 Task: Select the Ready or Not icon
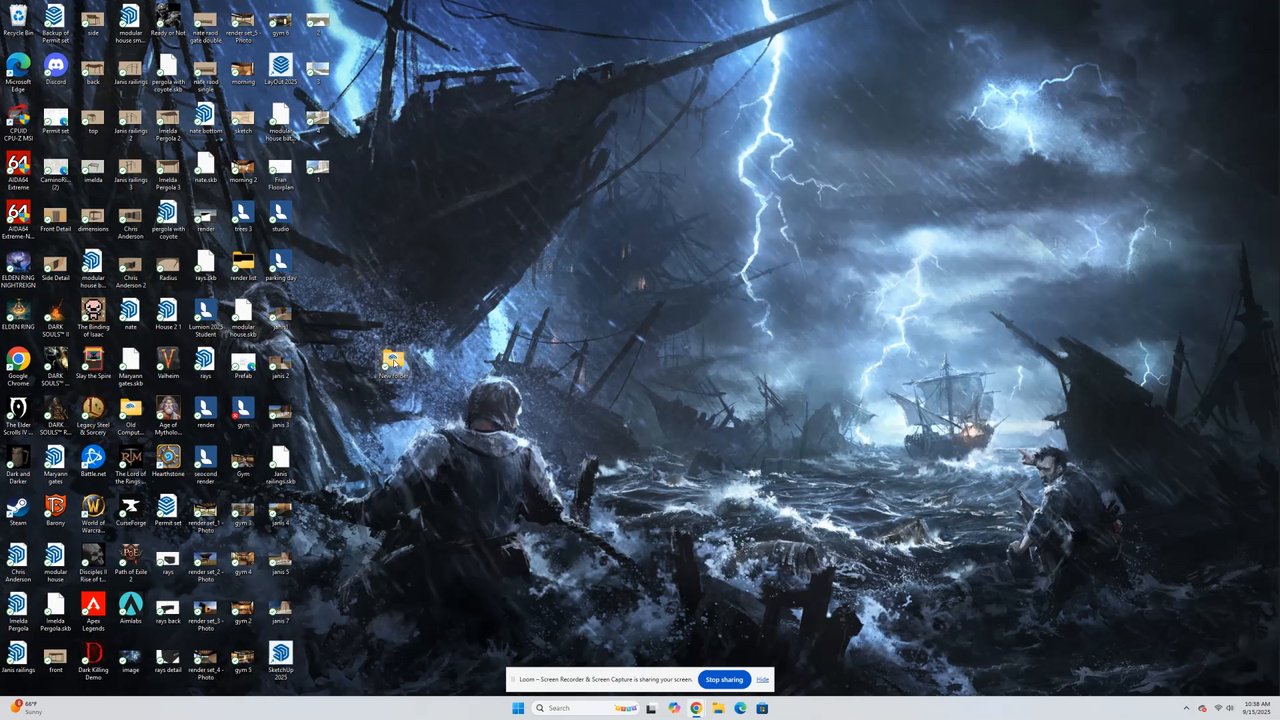click(x=168, y=20)
